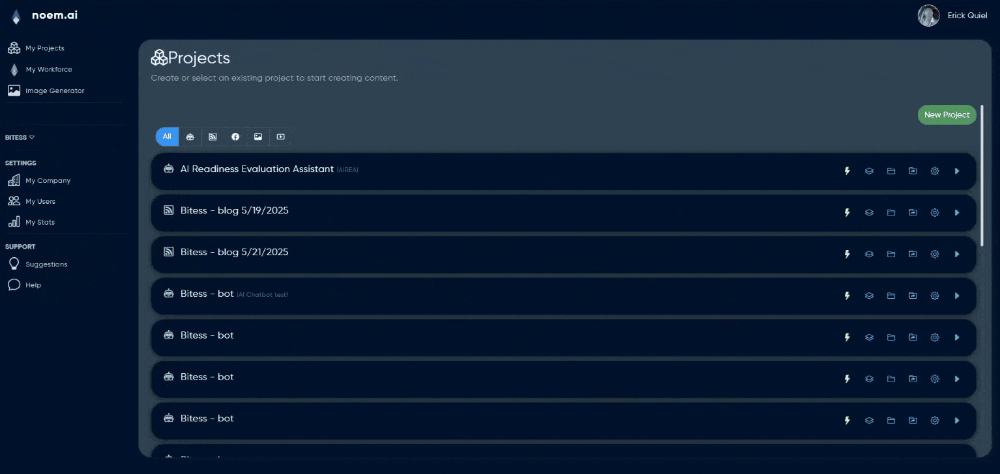Expand the BITESS company dropdown
Viewport: 1000px width, 474px height.
20,137
